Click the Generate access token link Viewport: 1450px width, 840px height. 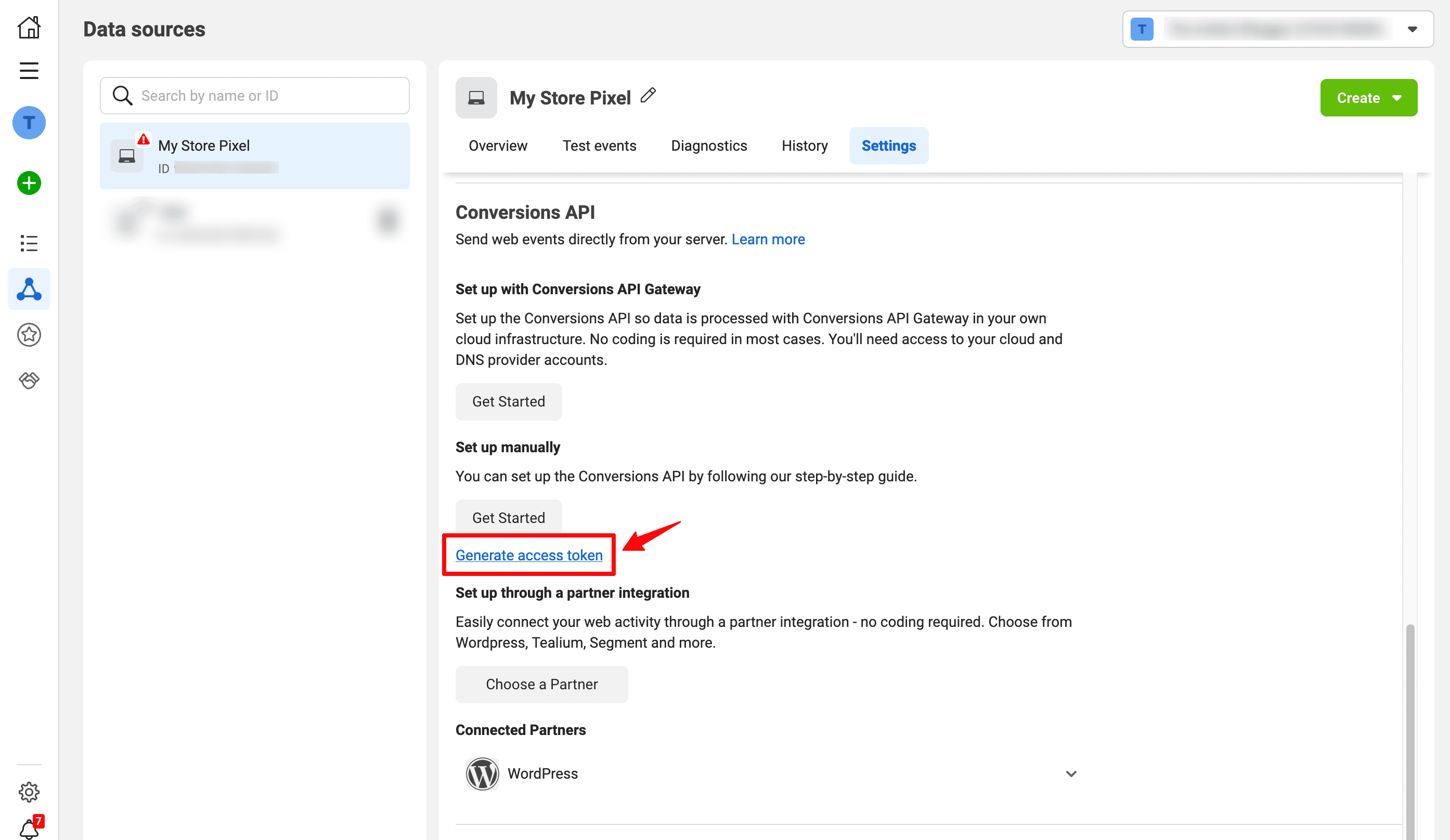point(529,555)
